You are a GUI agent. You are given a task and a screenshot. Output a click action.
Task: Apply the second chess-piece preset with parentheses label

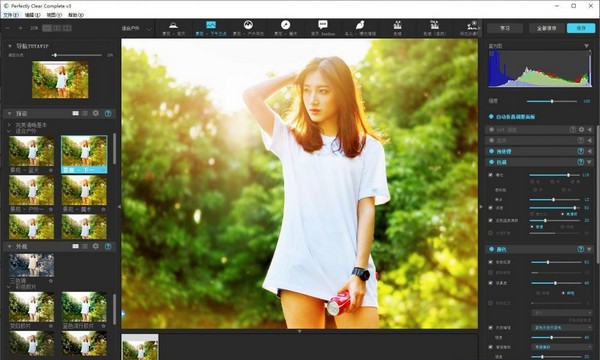[x=434, y=25]
